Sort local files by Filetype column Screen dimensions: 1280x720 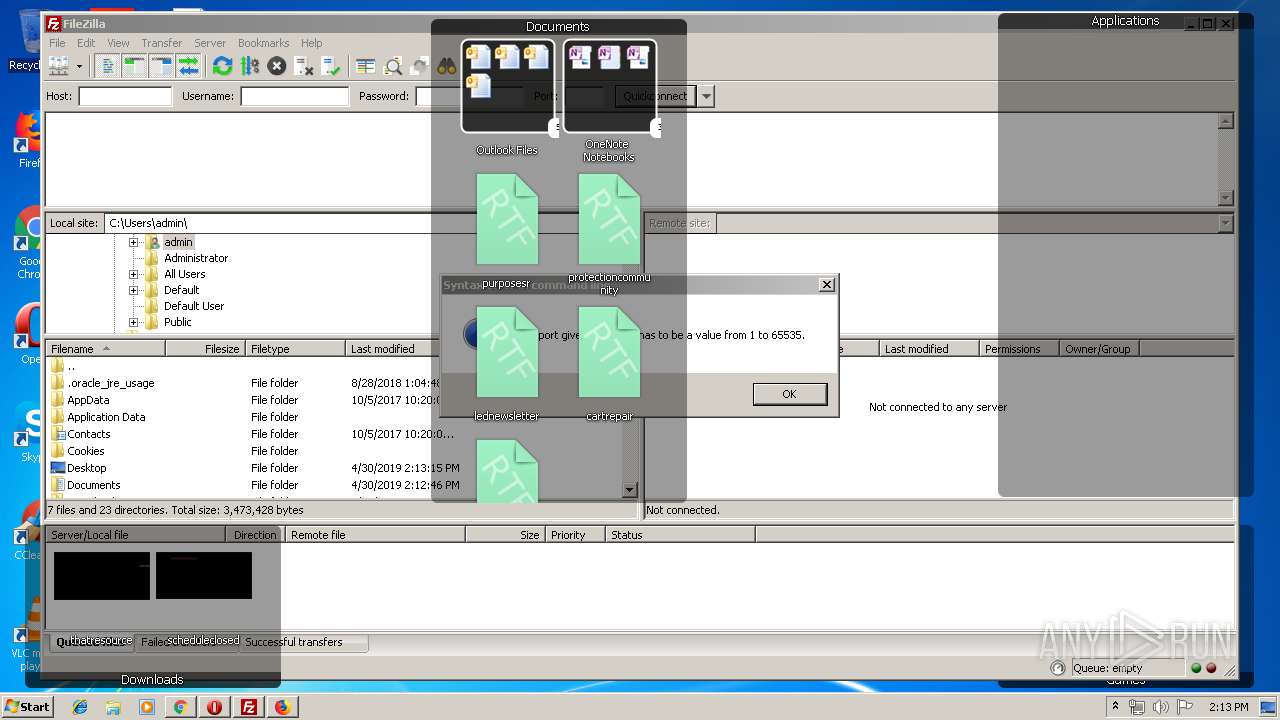tap(296, 349)
